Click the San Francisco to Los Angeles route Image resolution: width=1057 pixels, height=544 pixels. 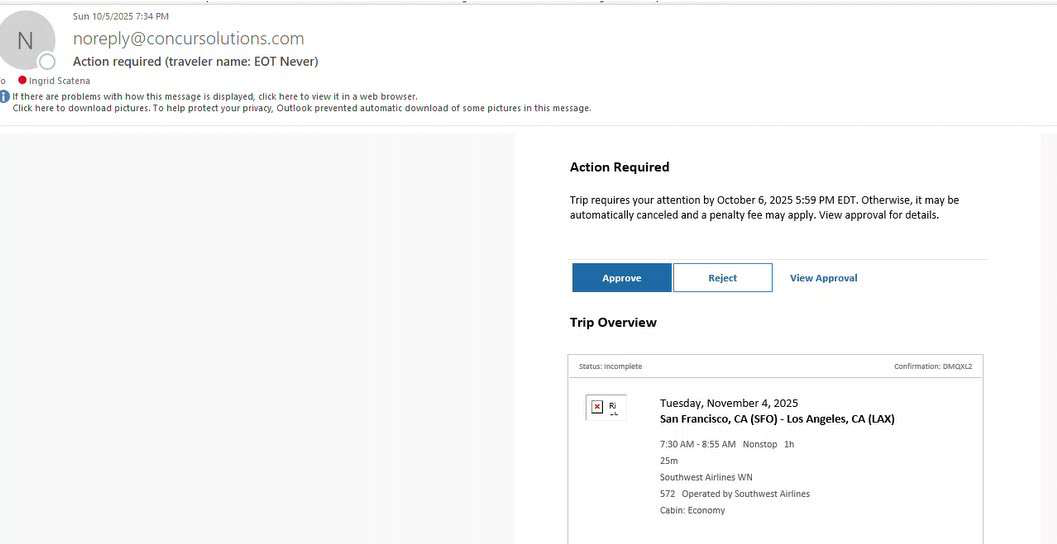click(x=777, y=419)
